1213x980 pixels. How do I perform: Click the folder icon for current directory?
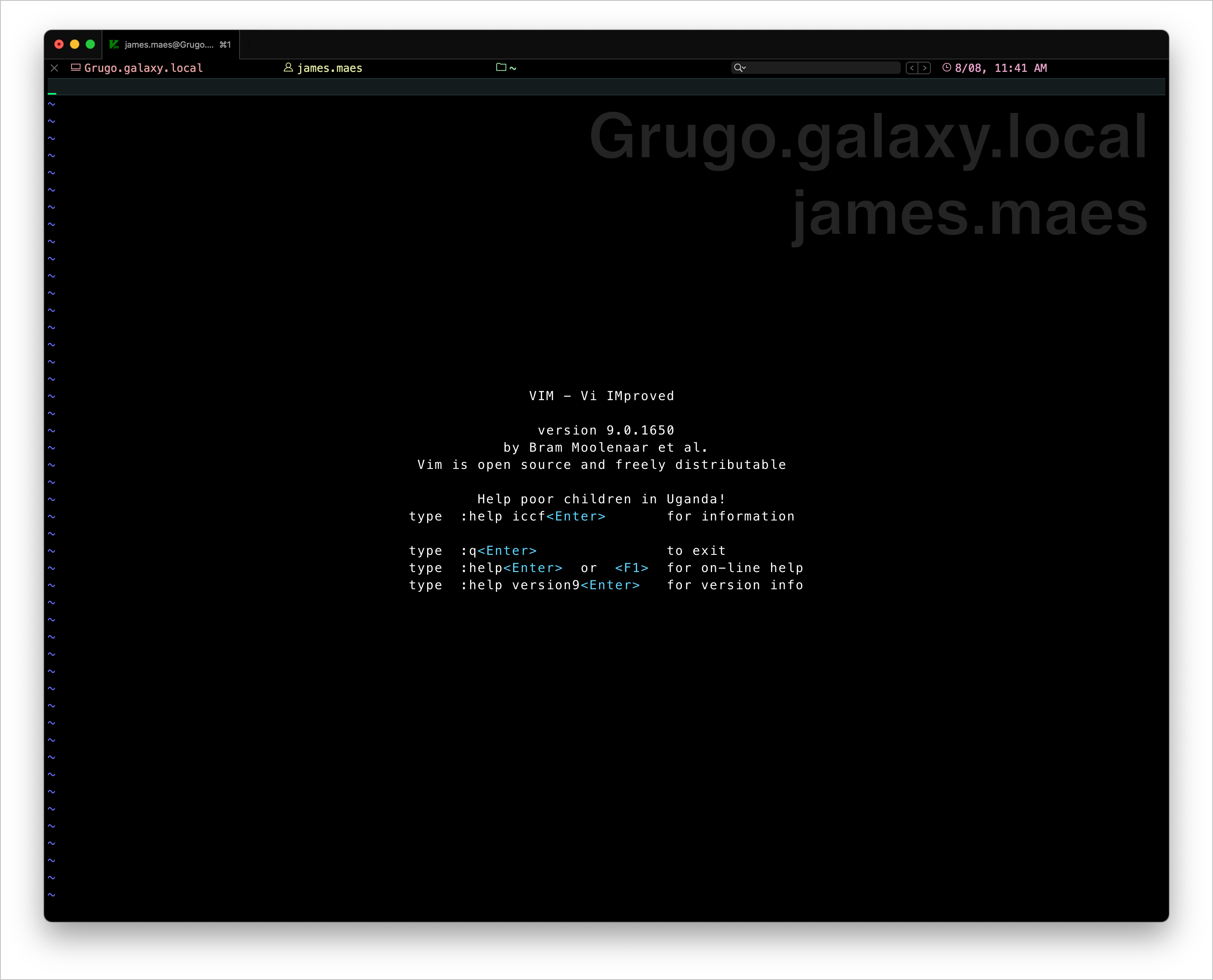501,67
